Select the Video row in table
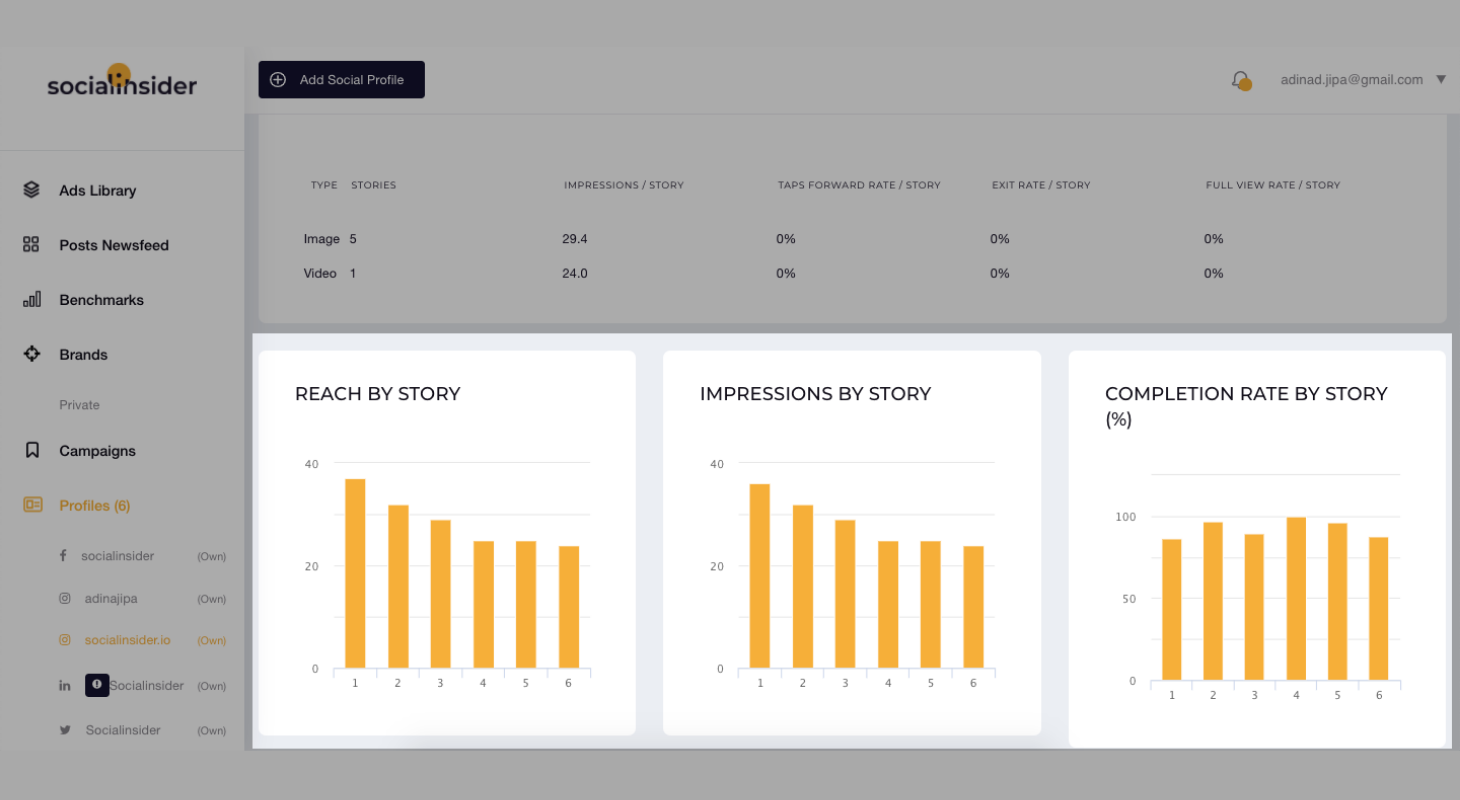This screenshot has height=800, width=1460. pos(852,273)
